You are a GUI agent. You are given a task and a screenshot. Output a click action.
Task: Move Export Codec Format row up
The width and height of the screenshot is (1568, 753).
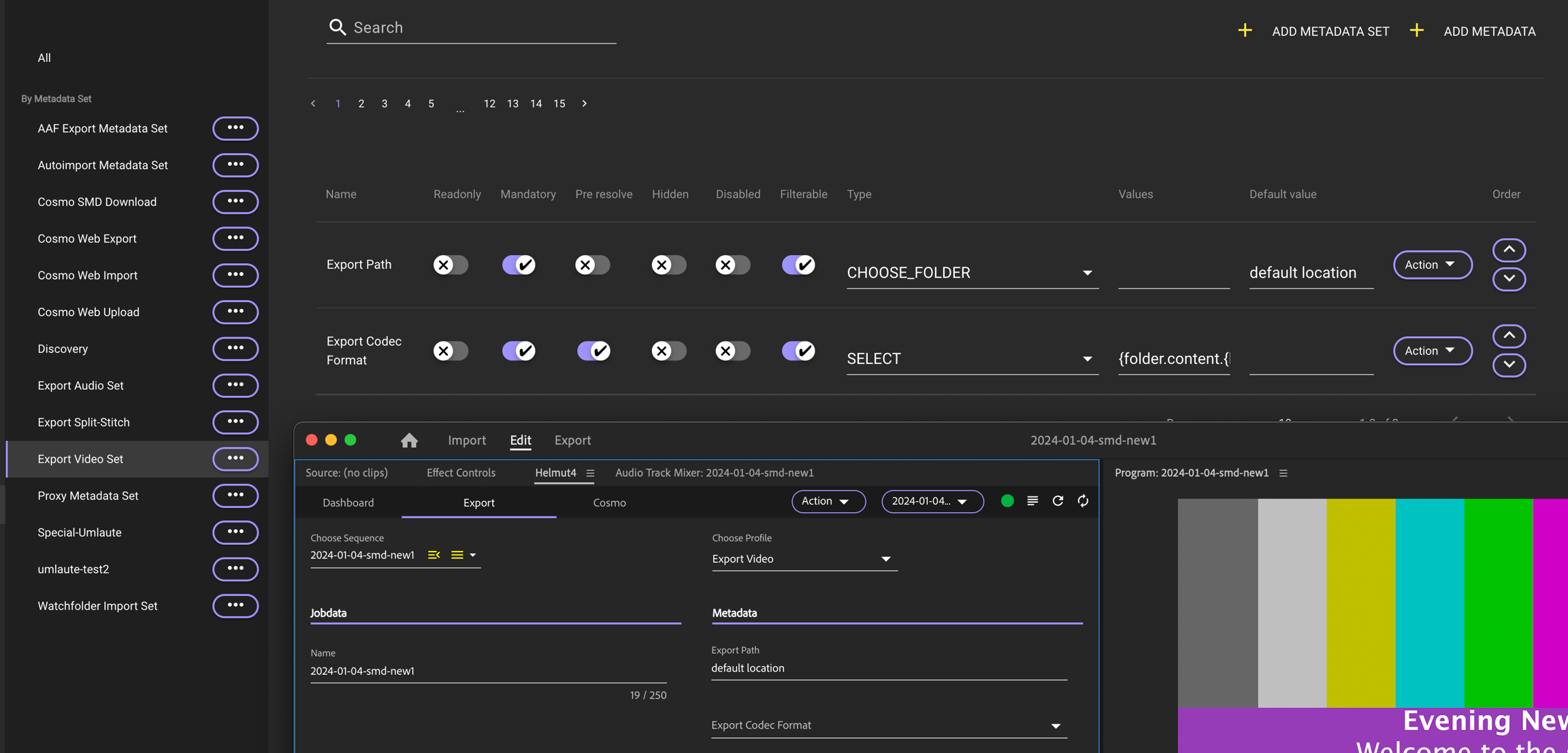(x=1509, y=336)
